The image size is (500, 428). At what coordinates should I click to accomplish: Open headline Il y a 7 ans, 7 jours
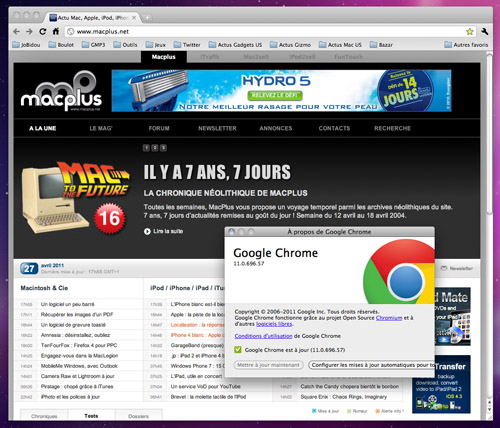coord(217,172)
